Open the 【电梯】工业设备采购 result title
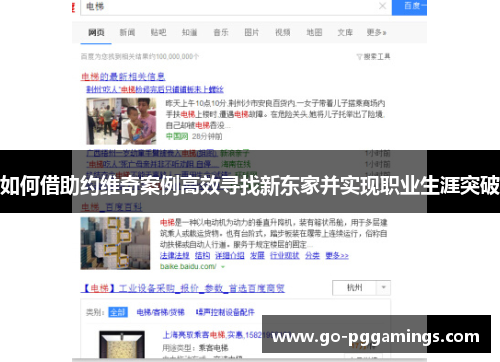The width and height of the screenshot is (500, 362). click(x=183, y=288)
